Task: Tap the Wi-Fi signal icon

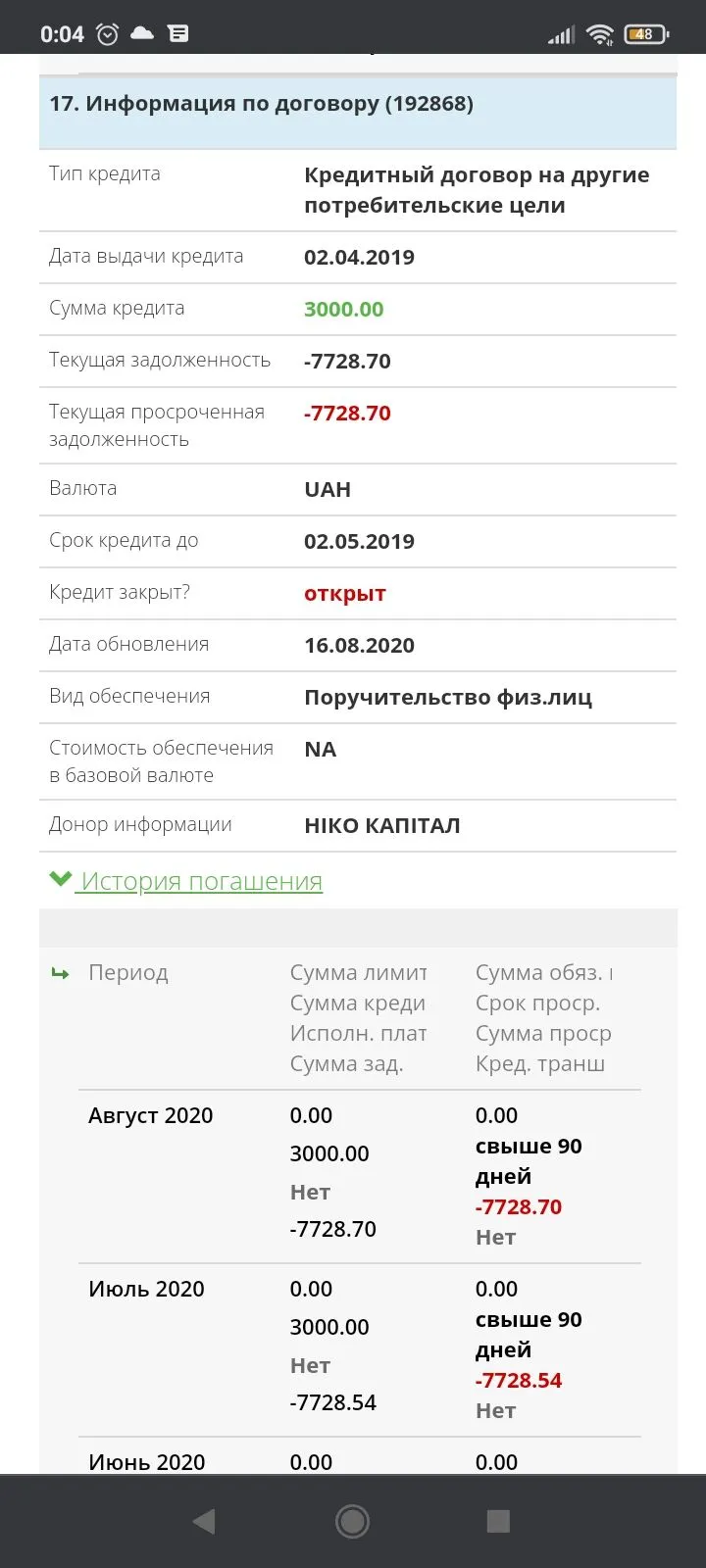Action: pyautogui.click(x=599, y=35)
